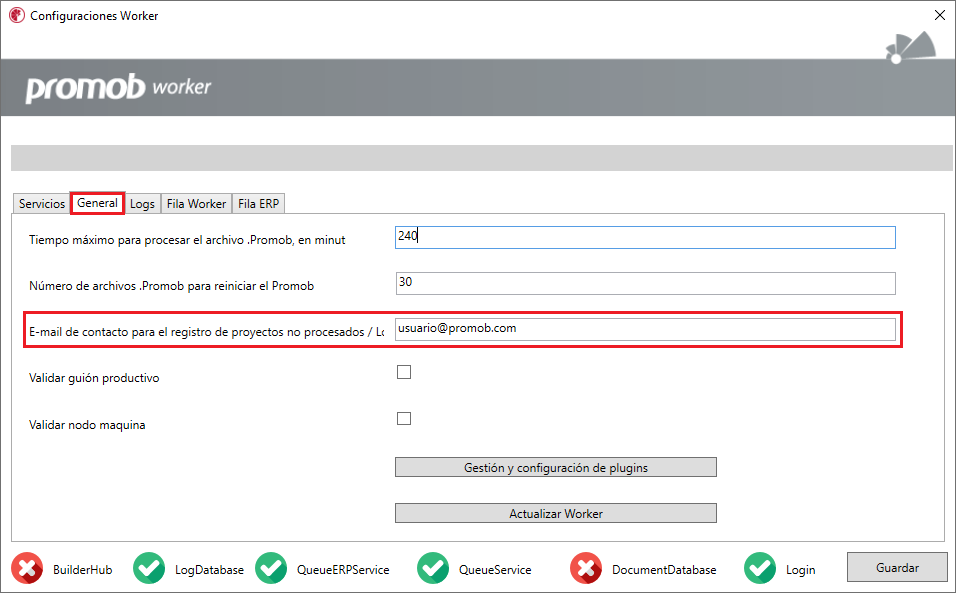Click the QueueService status label

click(495, 570)
